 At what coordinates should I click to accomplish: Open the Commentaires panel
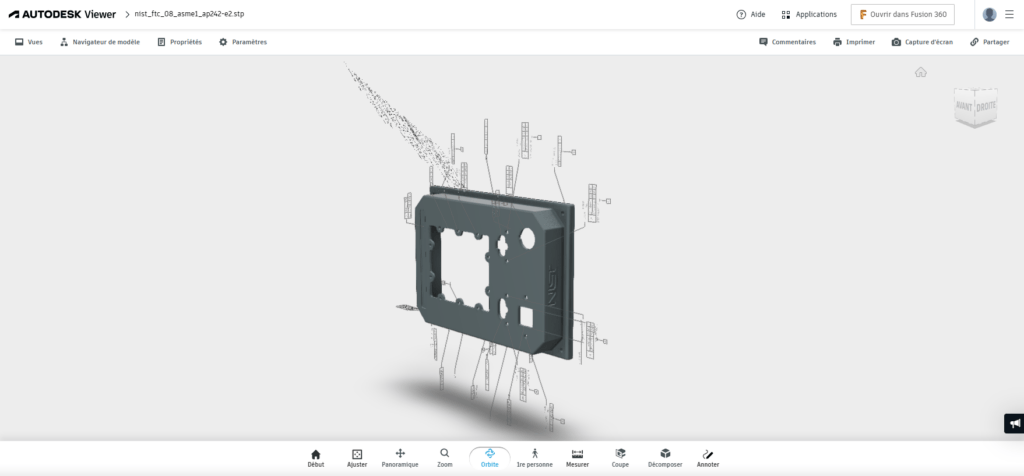click(x=787, y=42)
